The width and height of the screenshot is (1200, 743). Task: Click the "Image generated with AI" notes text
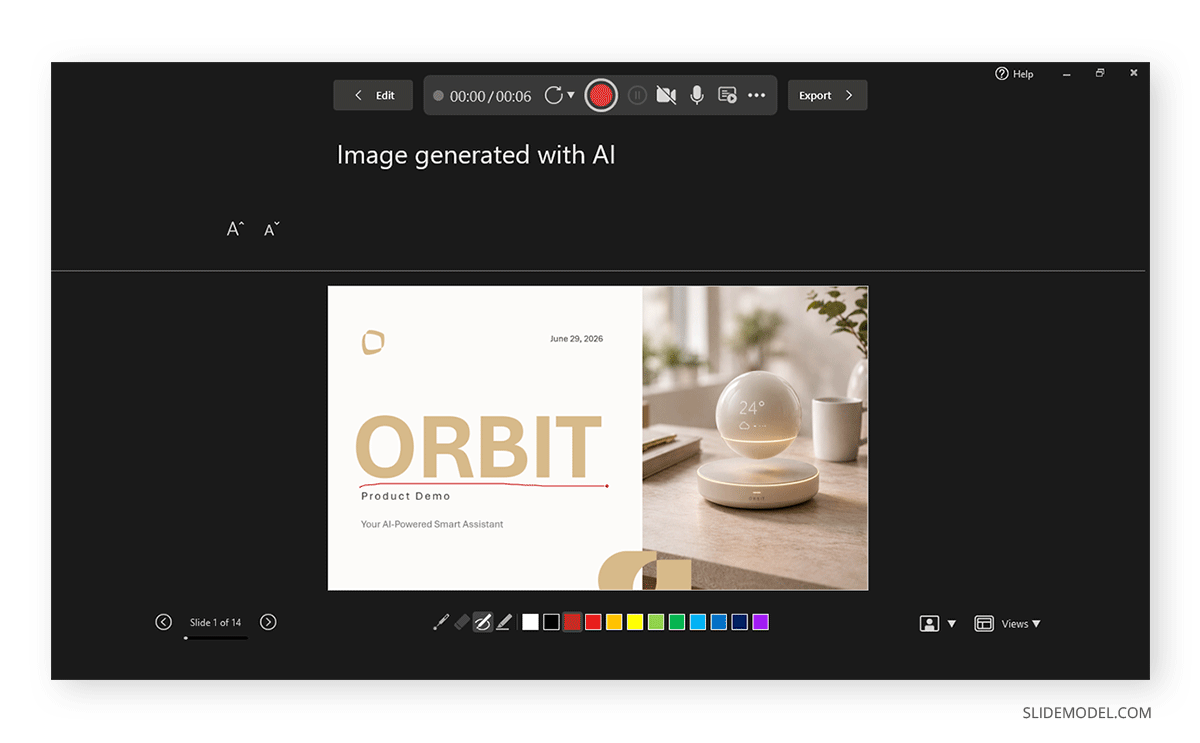(476, 155)
